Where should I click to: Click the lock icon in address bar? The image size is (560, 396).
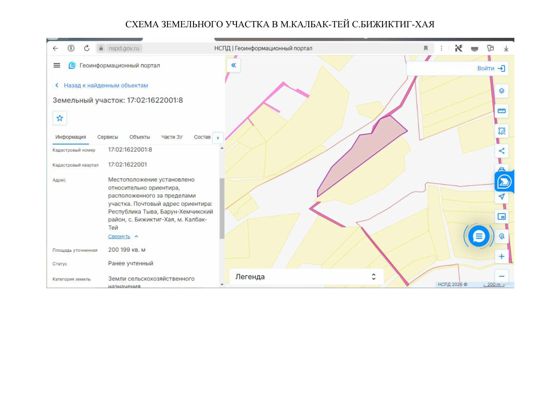coord(101,48)
